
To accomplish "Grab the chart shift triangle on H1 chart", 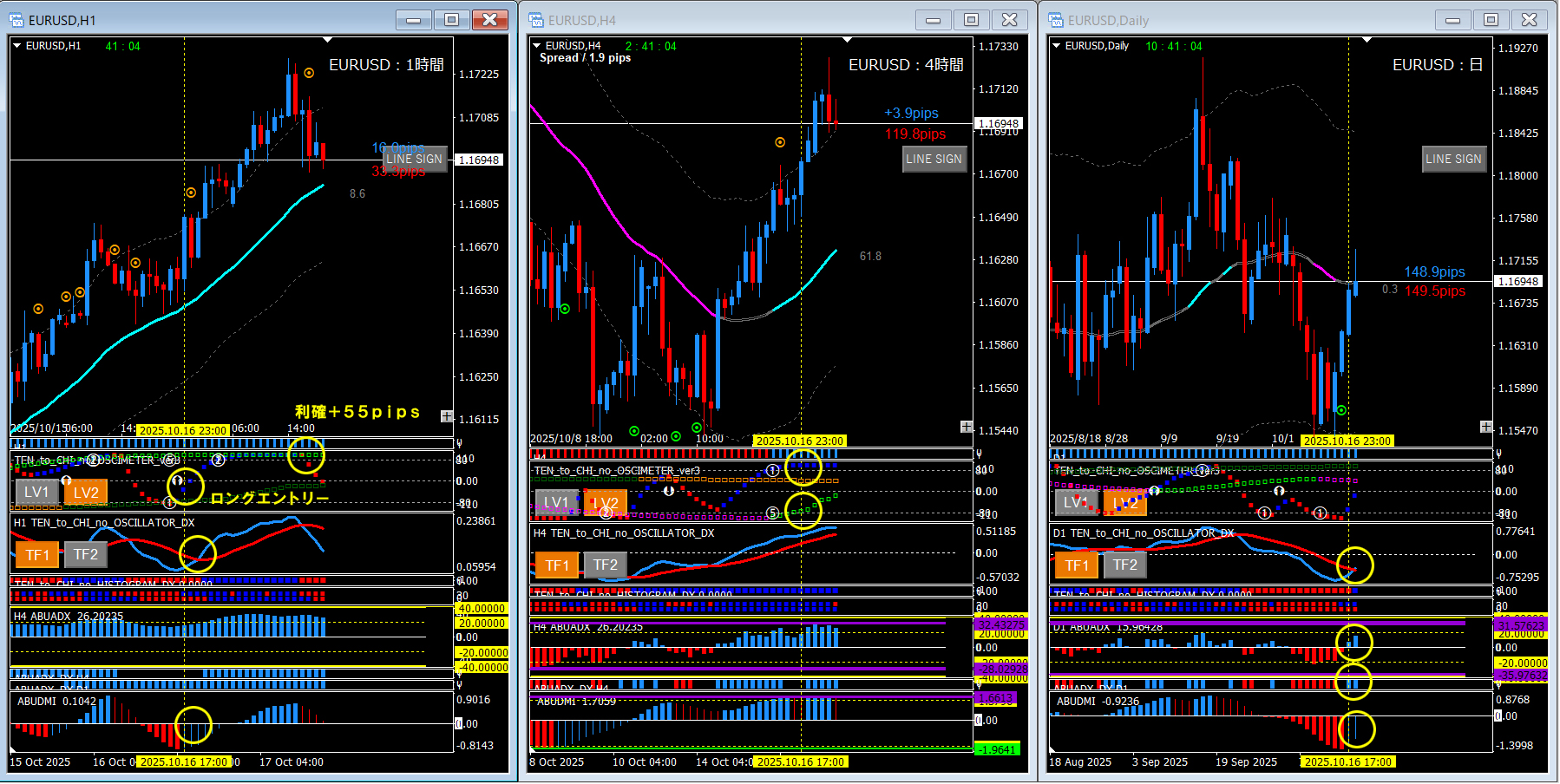I will pyautogui.click(x=327, y=40).
